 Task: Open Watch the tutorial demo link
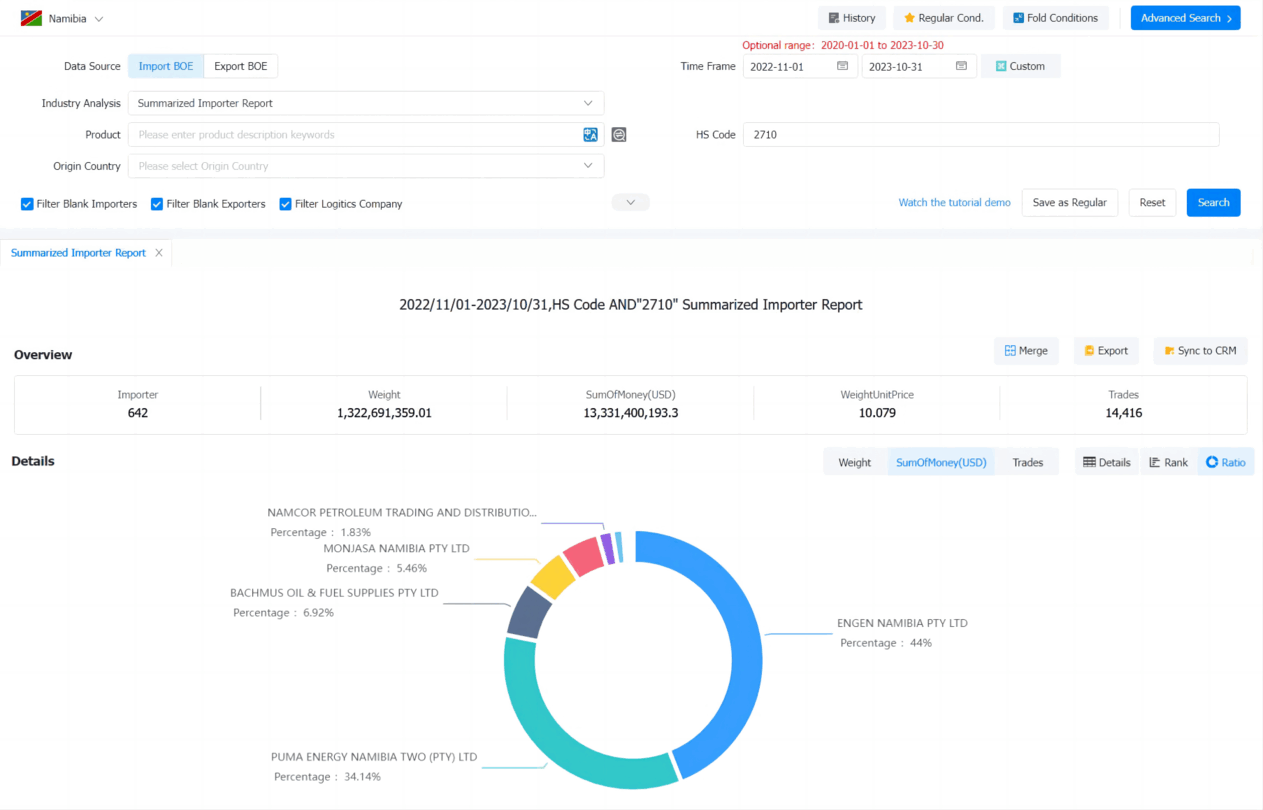[954, 202]
